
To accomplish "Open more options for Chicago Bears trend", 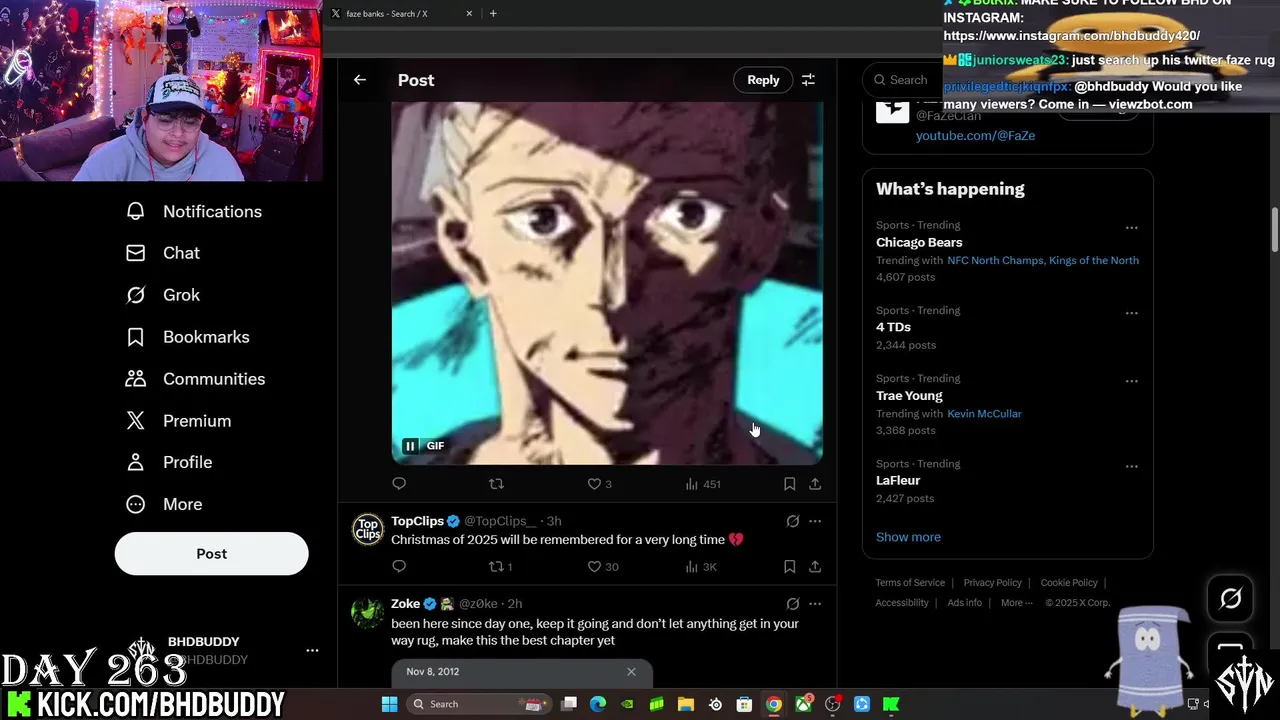I will pyautogui.click(x=1131, y=228).
